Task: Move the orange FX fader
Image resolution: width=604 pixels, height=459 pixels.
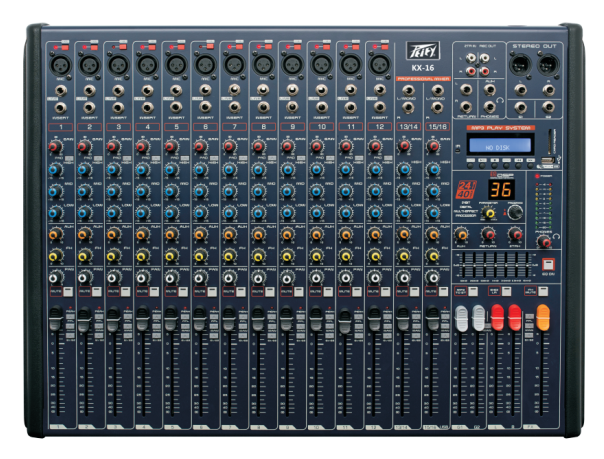Action: [x=543, y=317]
